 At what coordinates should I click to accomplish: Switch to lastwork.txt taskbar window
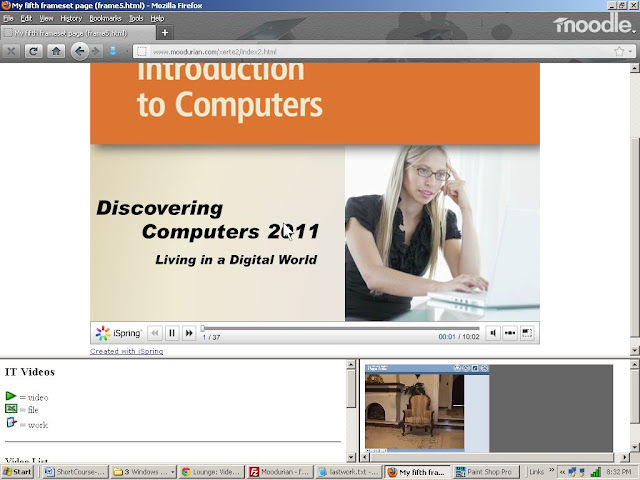click(x=348, y=472)
